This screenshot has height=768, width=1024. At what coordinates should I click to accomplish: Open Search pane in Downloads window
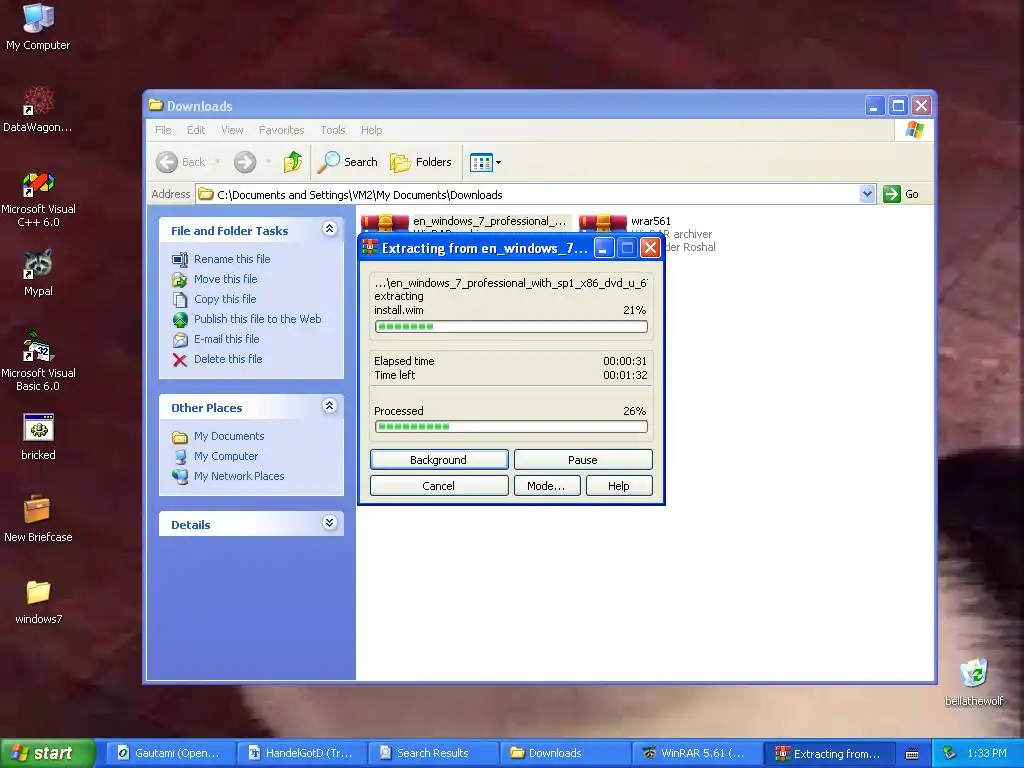347,162
